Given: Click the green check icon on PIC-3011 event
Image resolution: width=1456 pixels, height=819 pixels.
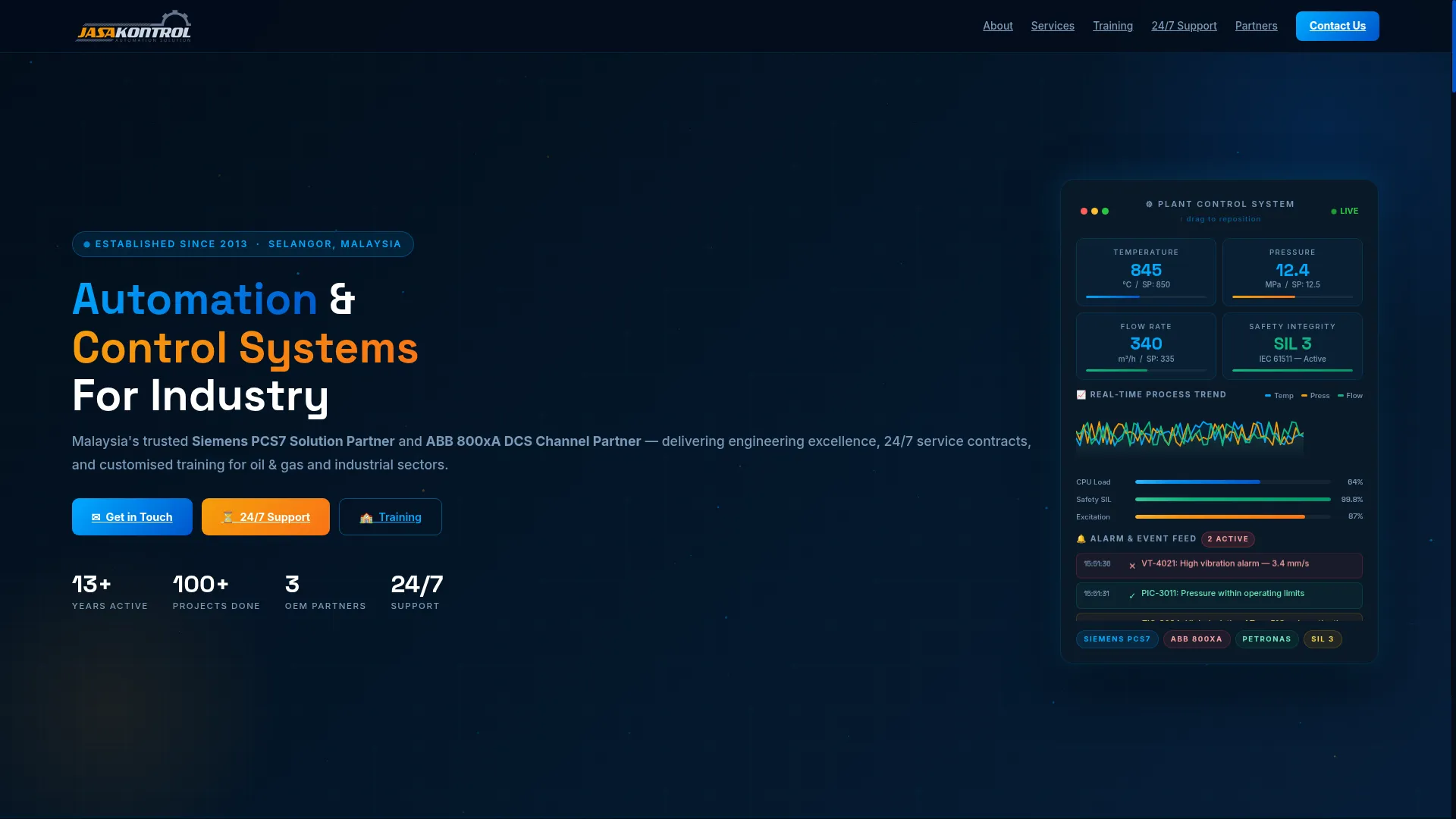Looking at the screenshot, I should coord(1132,595).
